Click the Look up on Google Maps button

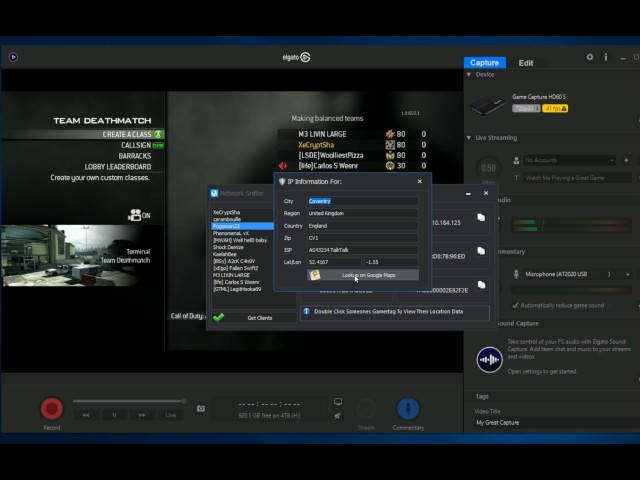point(363,275)
